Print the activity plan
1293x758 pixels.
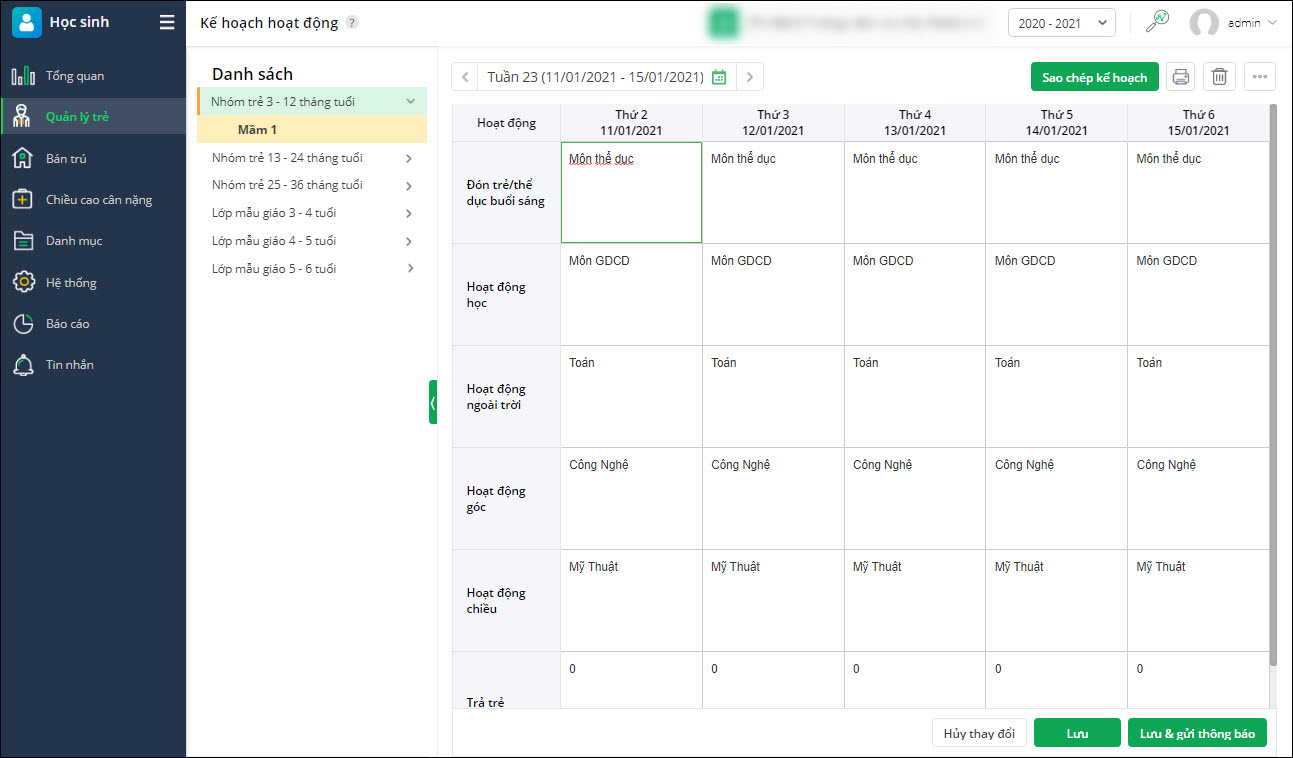pos(1181,77)
